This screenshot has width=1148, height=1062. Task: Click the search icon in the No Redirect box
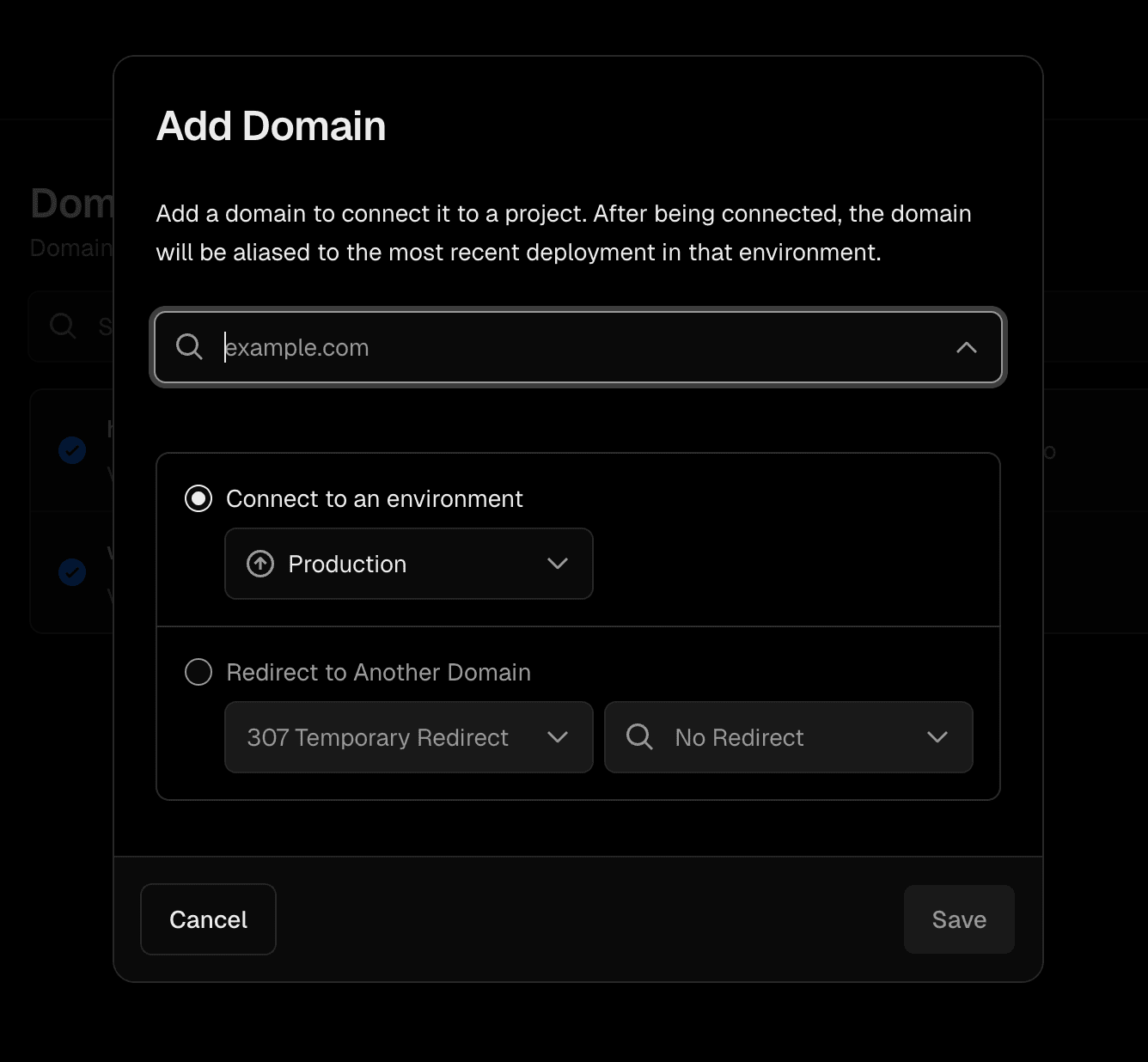(x=639, y=737)
